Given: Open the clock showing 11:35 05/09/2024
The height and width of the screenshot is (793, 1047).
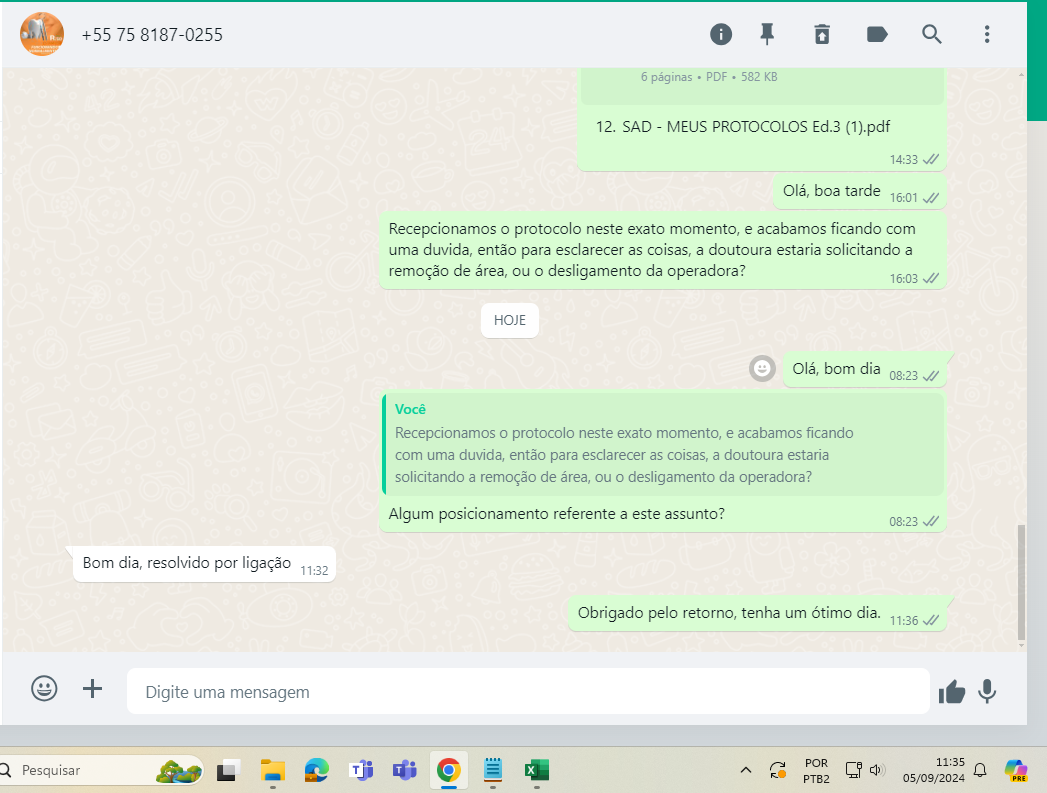Looking at the screenshot, I should click(933, 770).
